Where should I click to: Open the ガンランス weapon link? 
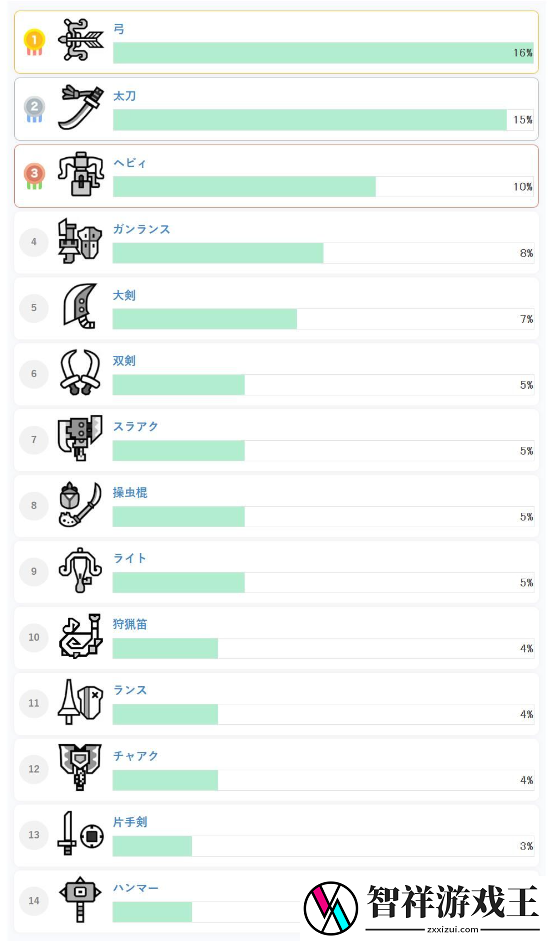point(142,229)
